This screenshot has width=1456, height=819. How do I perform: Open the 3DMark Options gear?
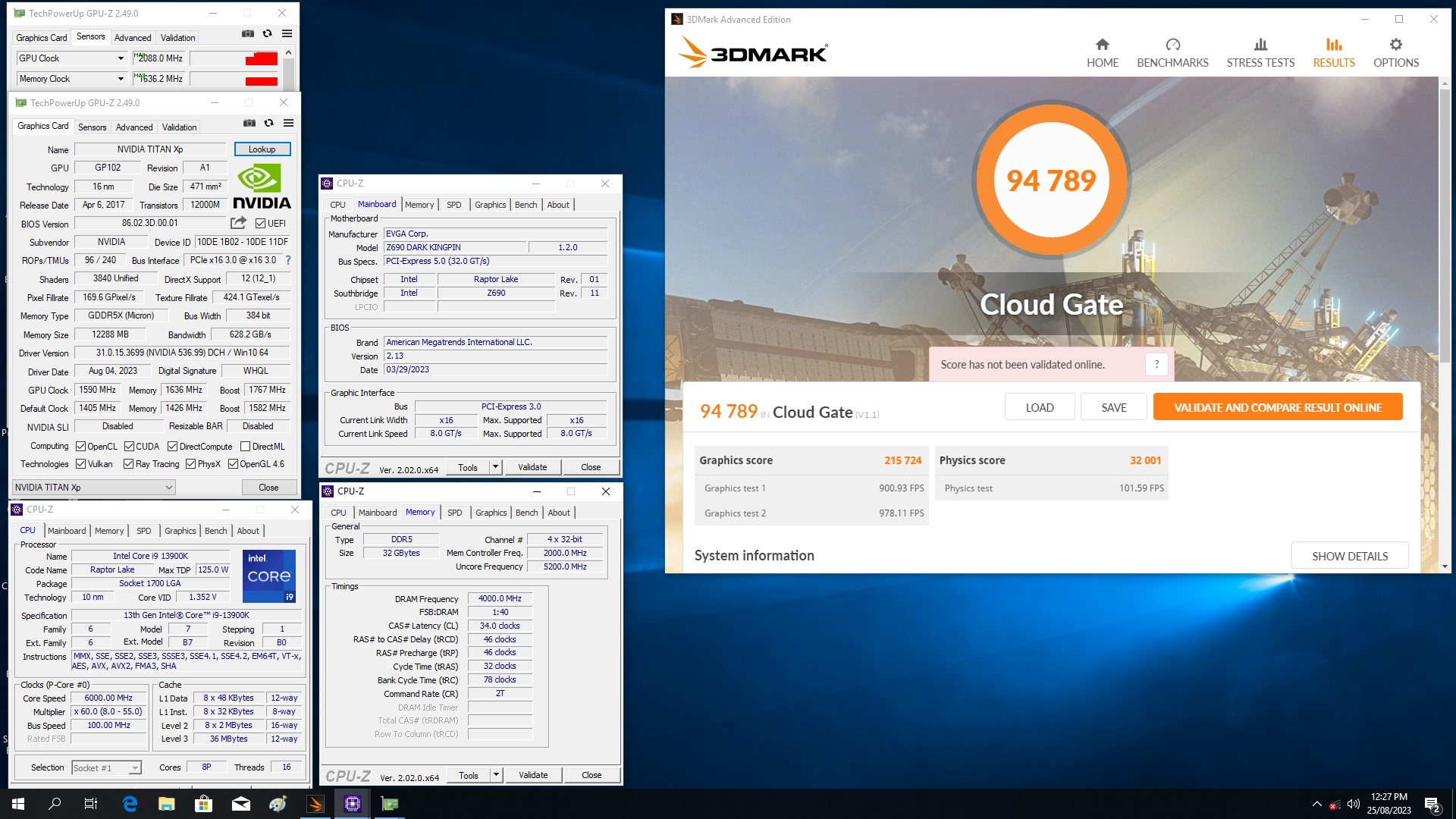(1396, 53)
